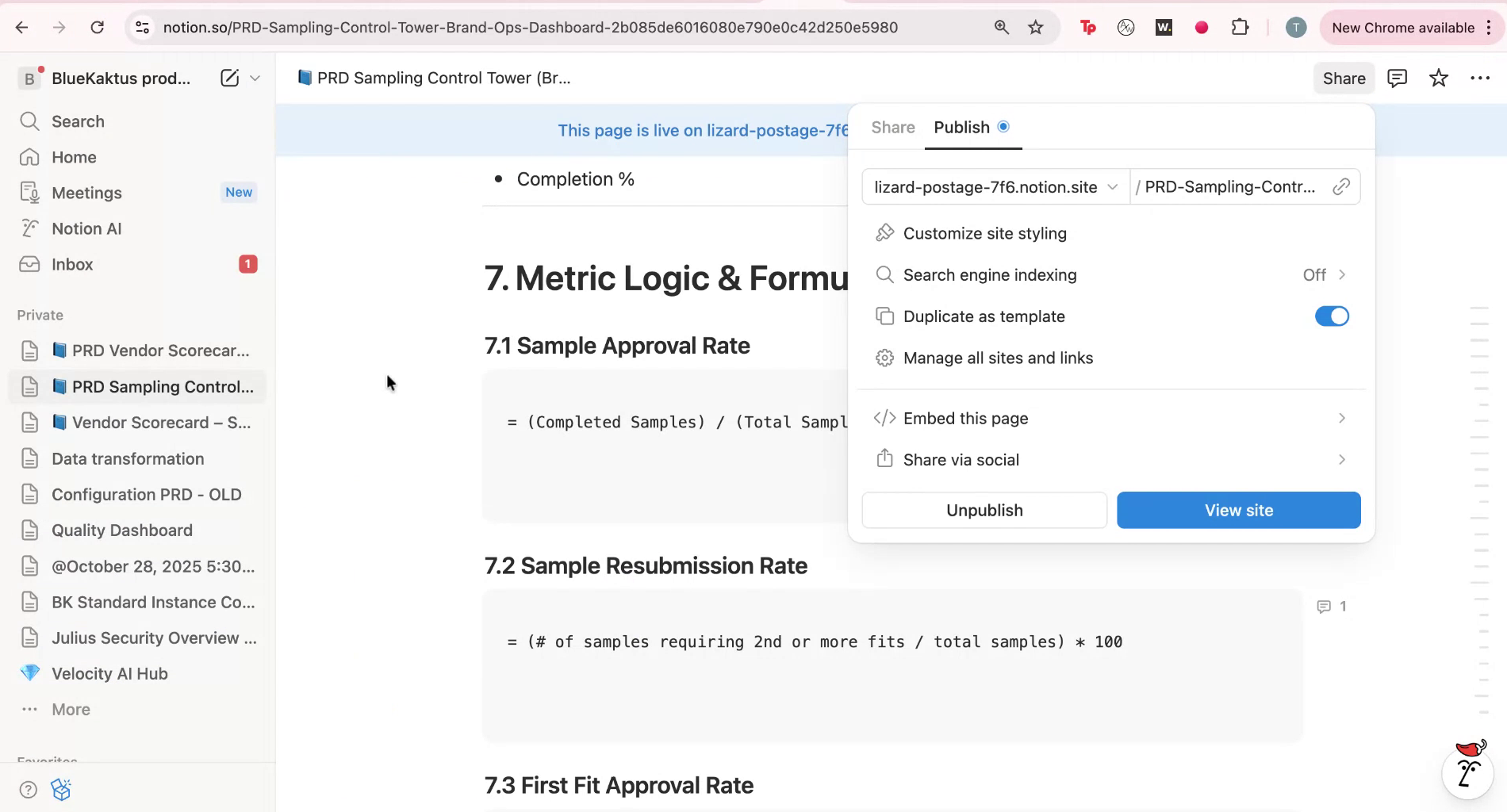The image size is (1507, 812).
Task: Favorite this page using the star icon
Action: click(x=1439, y=78)
